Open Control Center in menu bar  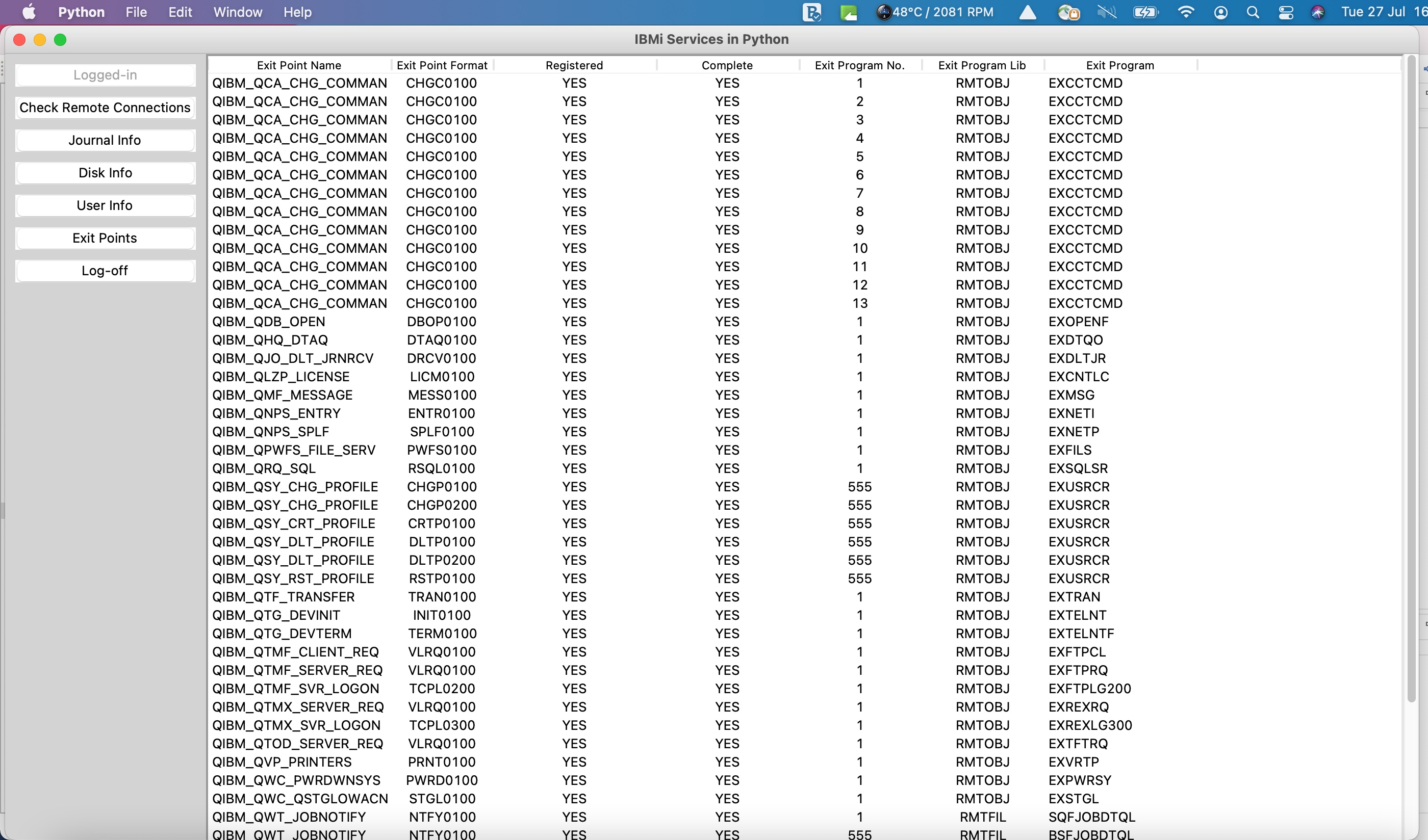(x=1286, y=12)
